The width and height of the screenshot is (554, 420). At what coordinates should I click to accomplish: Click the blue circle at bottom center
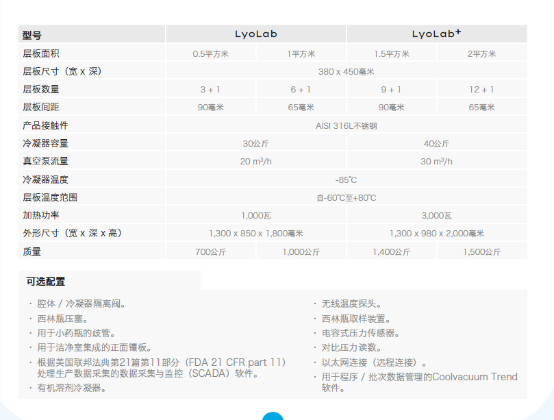tap(272, 416)
